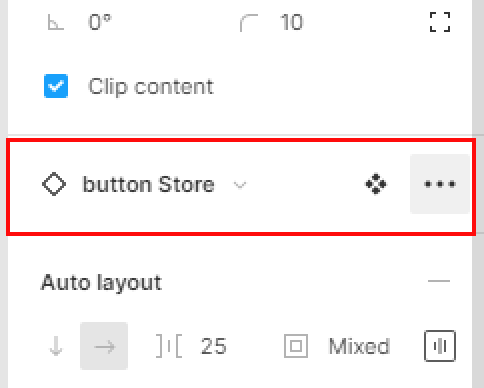Go to main component icon
The image size is (484, 388).
[x=376, y=184]
